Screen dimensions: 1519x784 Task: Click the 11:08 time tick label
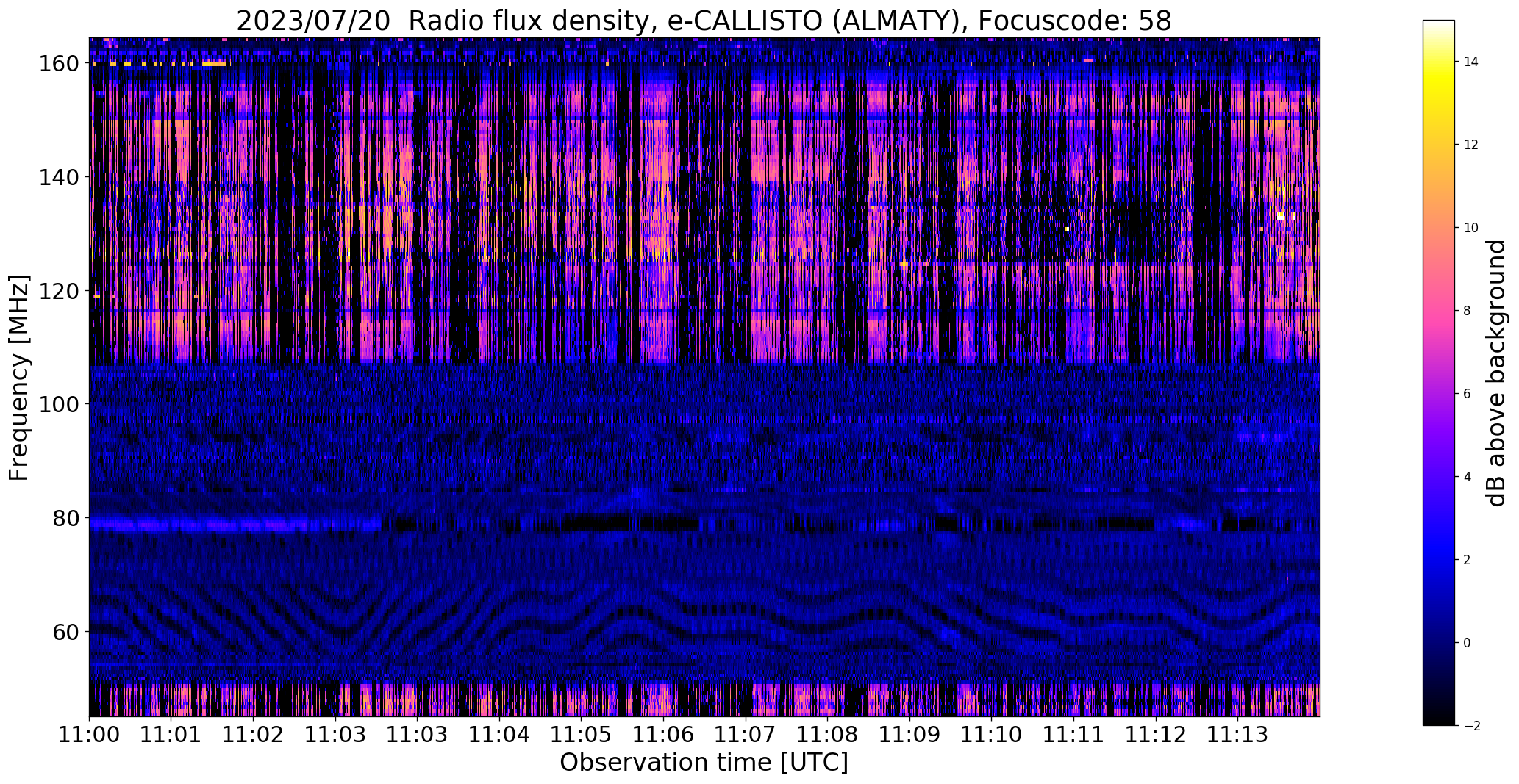point(828,735)
